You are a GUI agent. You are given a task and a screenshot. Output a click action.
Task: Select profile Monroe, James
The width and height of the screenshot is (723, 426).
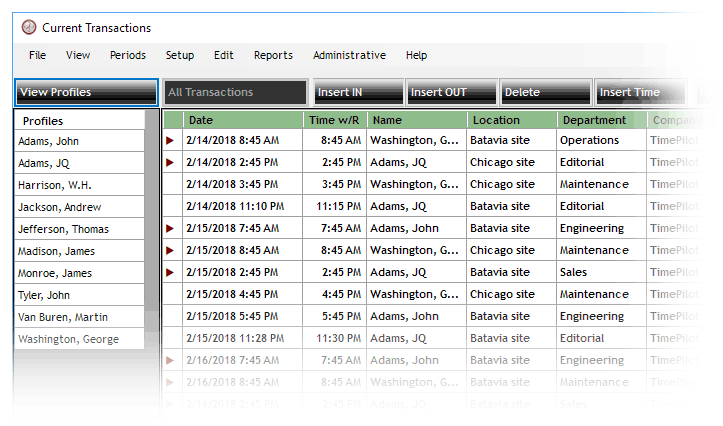79,273
